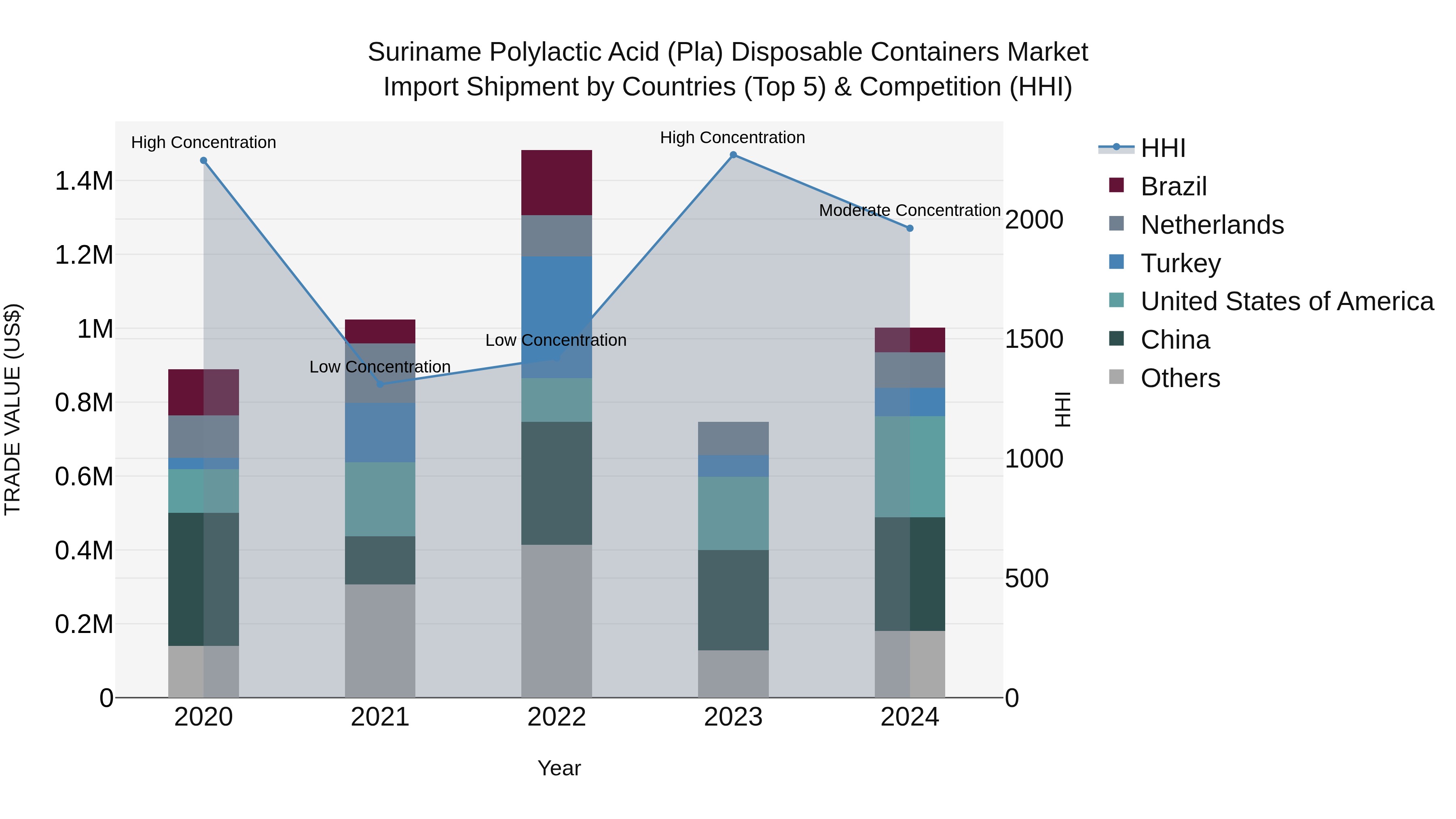Image resolution: width=1456 pixels, height=819 pixels.
Task: Click the Netherlands segment of the 2023 bar
Action: tap(733, 438)
